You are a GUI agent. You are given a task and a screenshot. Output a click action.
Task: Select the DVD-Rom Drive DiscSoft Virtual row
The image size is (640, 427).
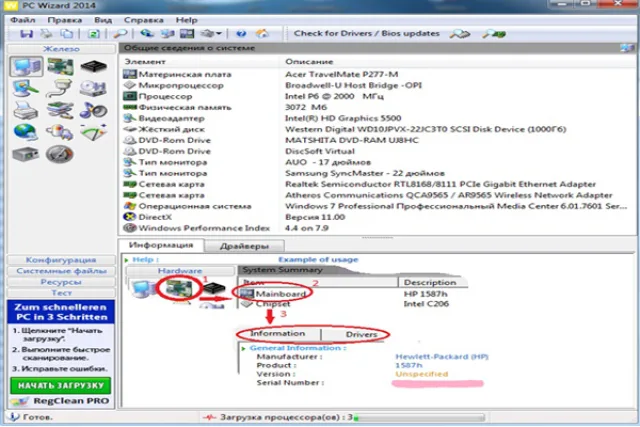click(377, 151)
